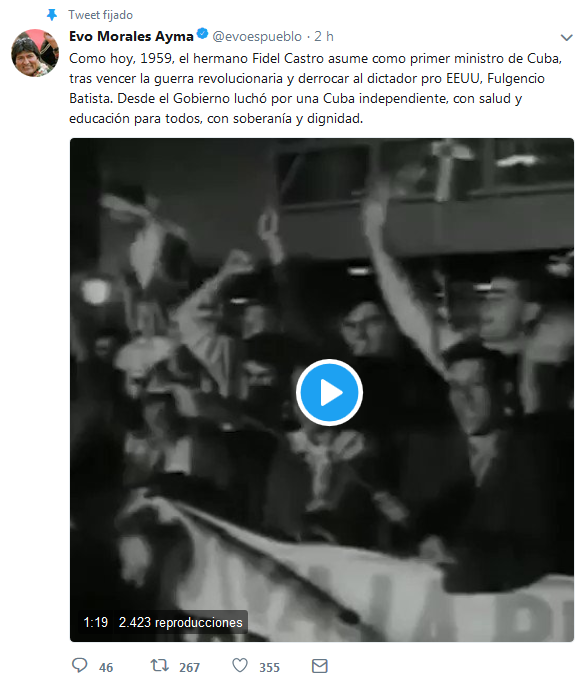Image resolution: width=586 pixels, height=683 pixels.
Task: Expand the tweet options chevron
Action: pos(566,37)
